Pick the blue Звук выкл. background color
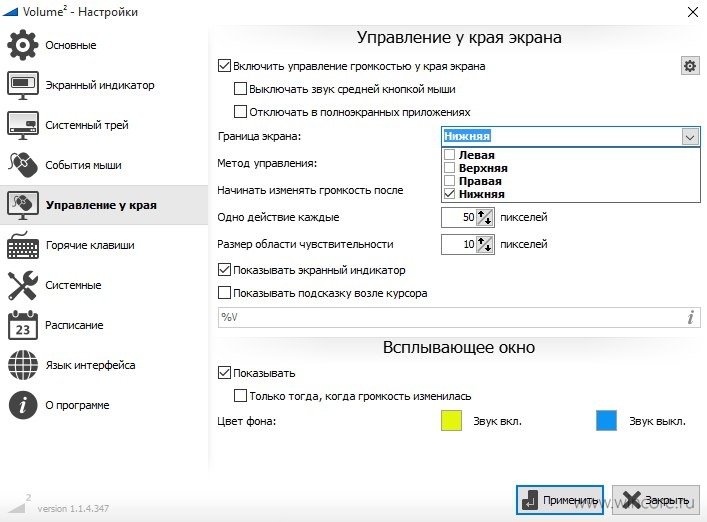The width and height of the screenshot is (707, 522). pyautogui.click(x=606, y=421)
